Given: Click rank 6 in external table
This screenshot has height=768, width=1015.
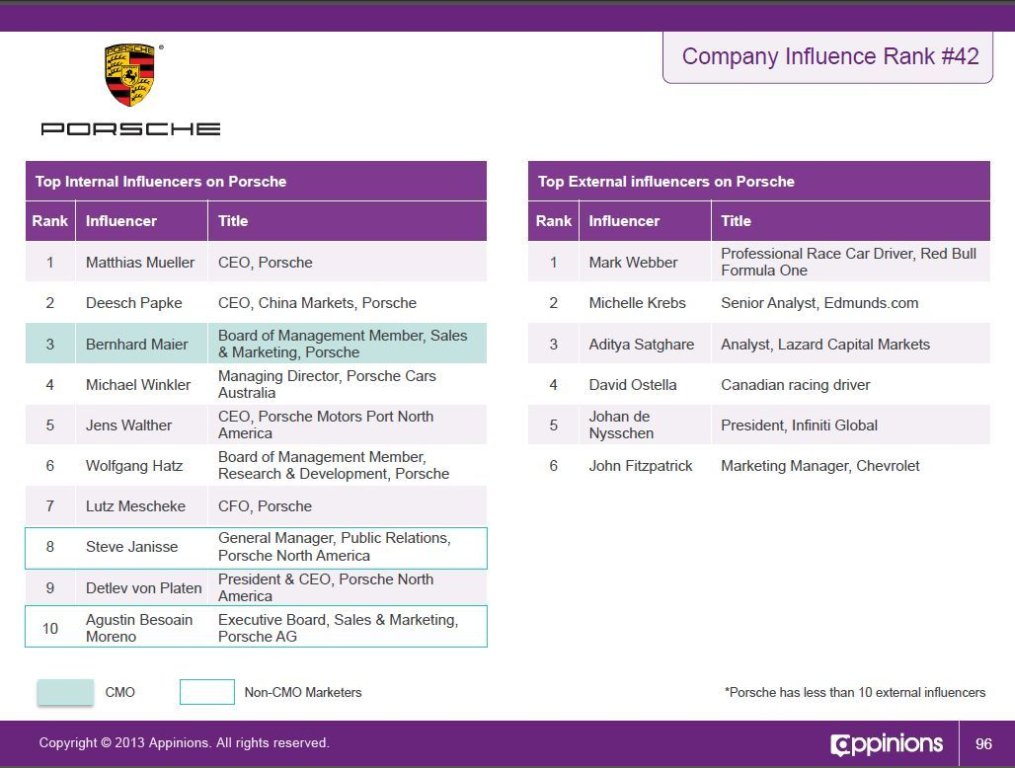Looking at the screenshot, I should coord(553,466).
